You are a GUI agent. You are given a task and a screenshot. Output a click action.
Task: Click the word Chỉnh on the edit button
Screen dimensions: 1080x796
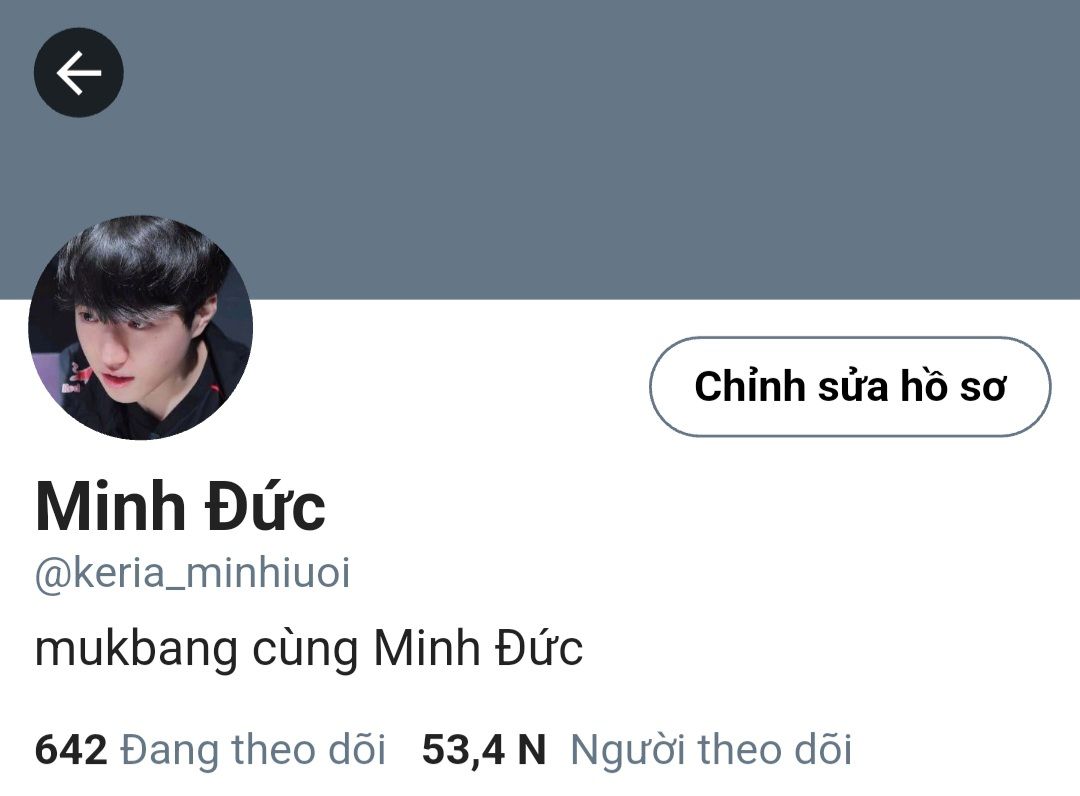click(x=750, y=386)
